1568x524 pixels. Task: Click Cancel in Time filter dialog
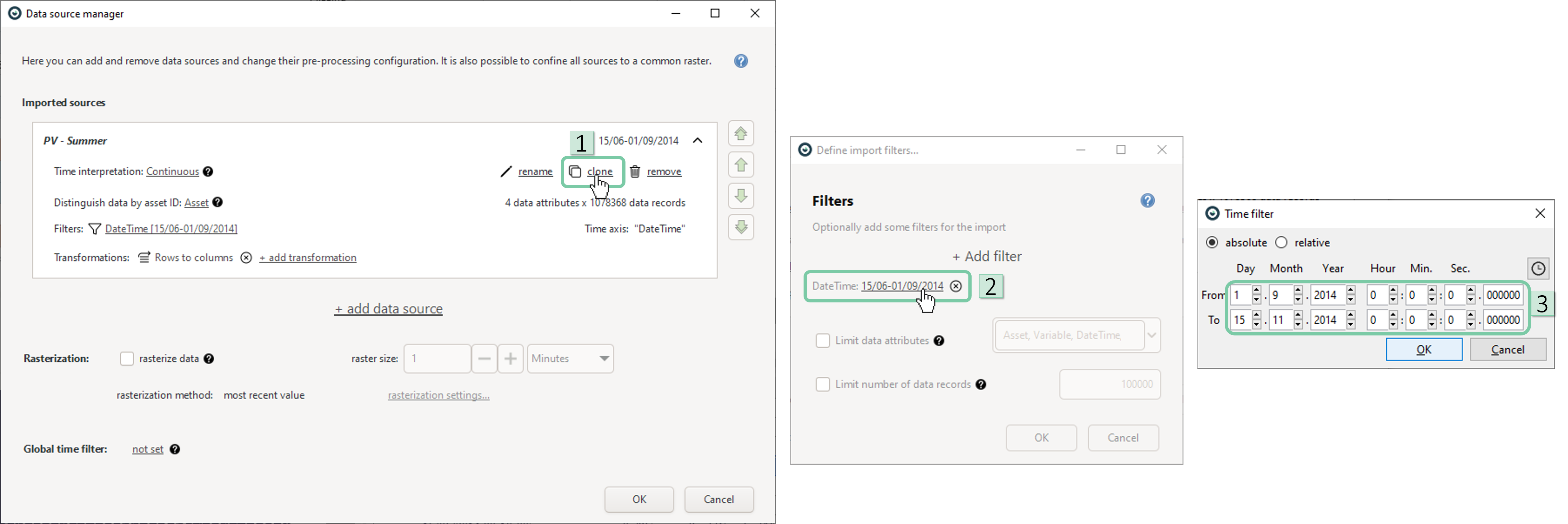1508,349
